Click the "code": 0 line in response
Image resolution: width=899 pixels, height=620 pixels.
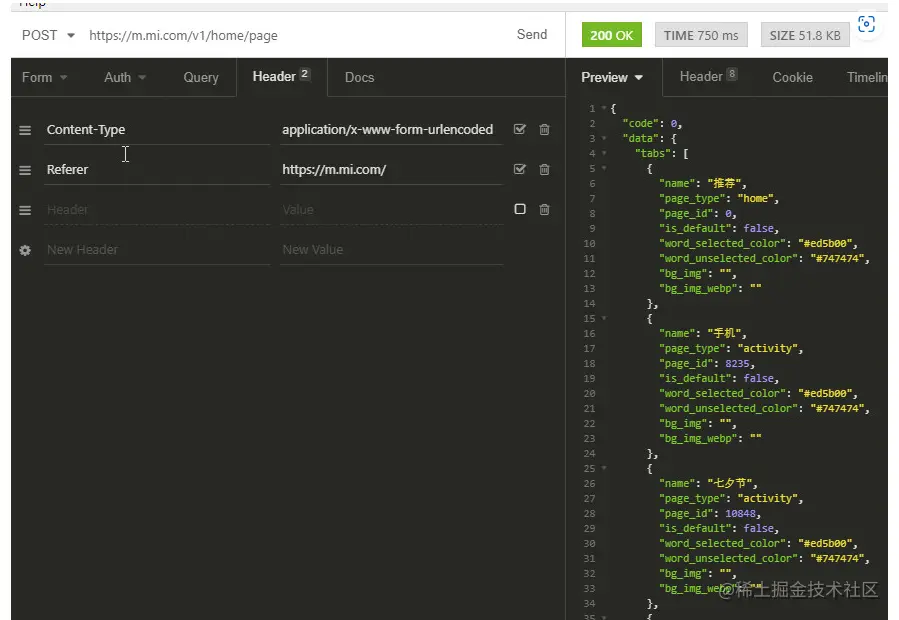(x=652, y=123)
